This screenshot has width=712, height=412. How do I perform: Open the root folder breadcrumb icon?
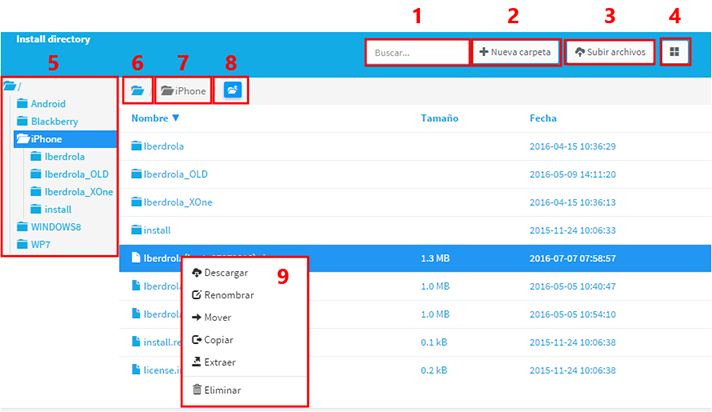point(137,90)
